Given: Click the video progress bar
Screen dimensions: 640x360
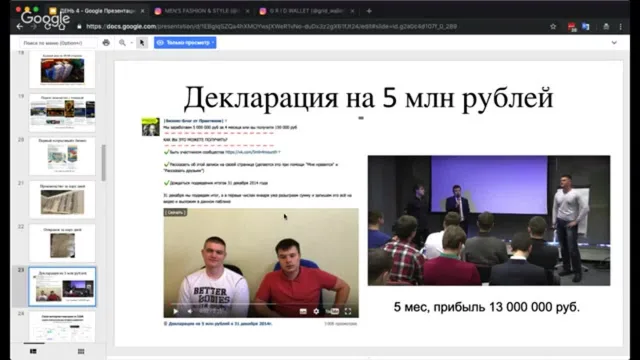Looking at the screenshot, I should (261, 304).
